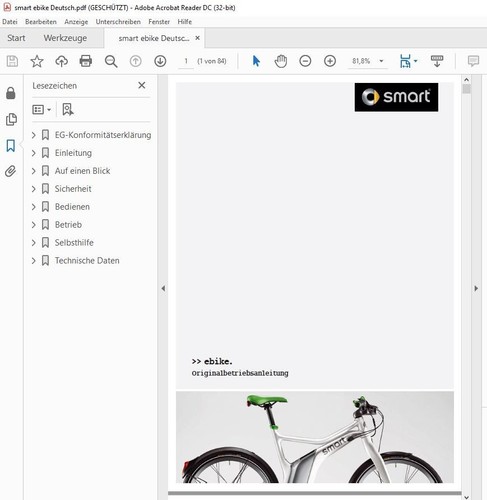
Task: Open the Datei menu
Action: pos(10,22)
